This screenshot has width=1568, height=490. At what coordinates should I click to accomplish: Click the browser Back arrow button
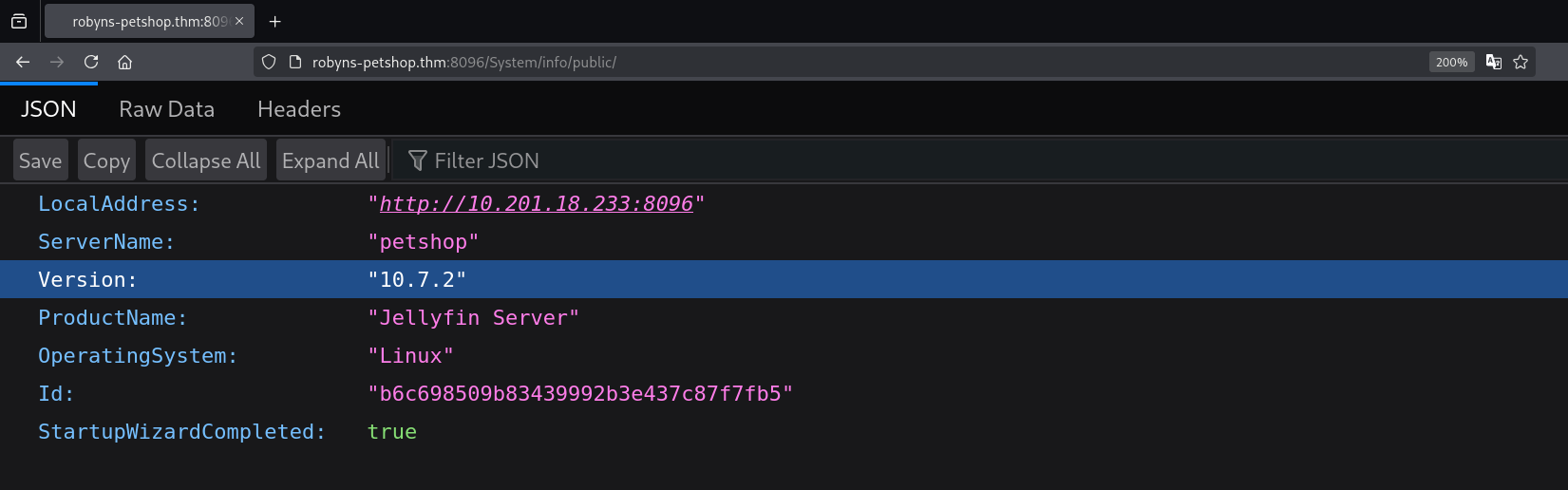coord(23,62)
